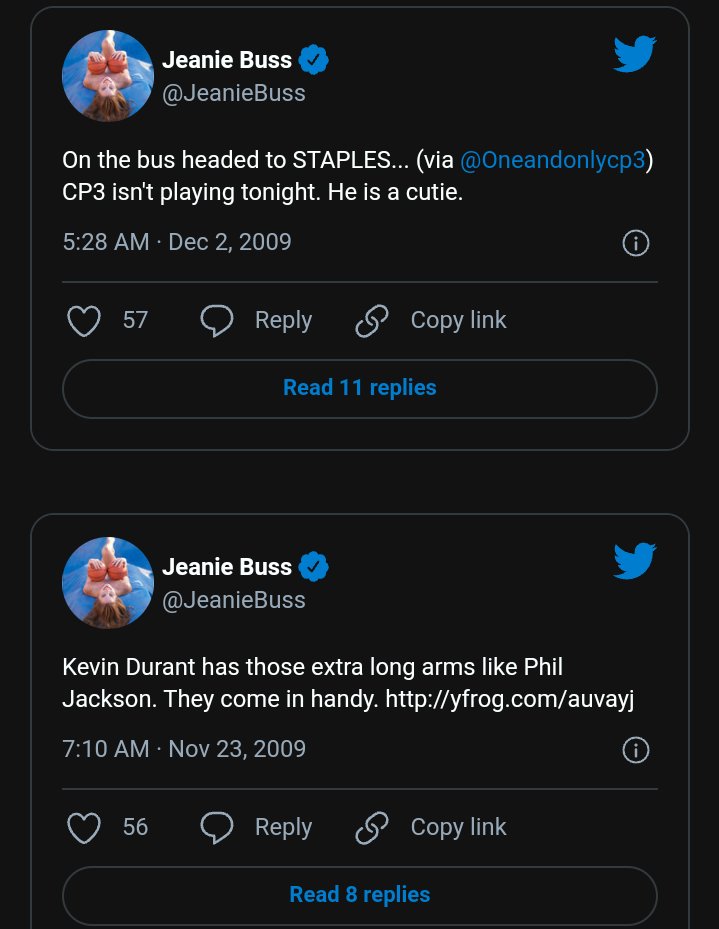Open Jeanie Buss avatar on second tweet

point(108,583)
